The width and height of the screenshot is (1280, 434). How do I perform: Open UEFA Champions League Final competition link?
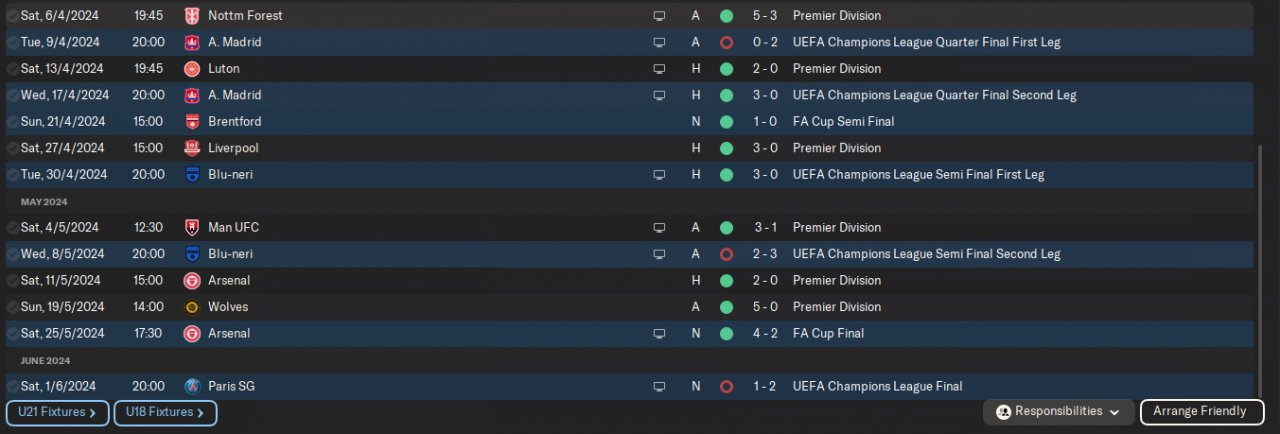[877, 386]
